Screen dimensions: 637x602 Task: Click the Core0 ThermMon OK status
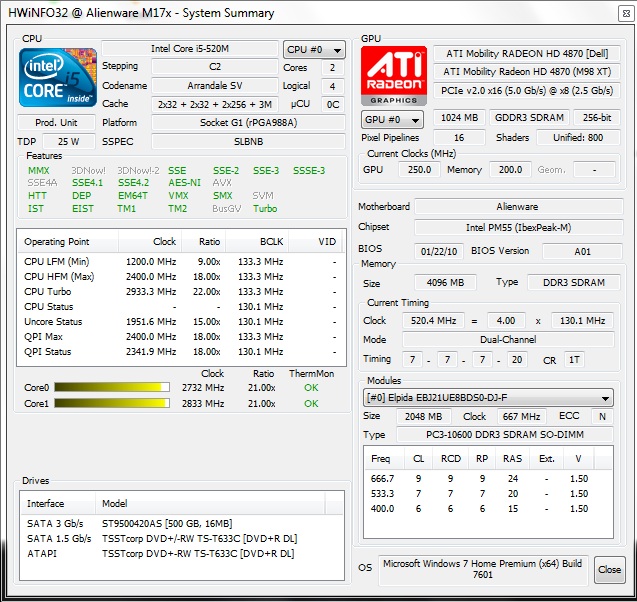point(311,388)
